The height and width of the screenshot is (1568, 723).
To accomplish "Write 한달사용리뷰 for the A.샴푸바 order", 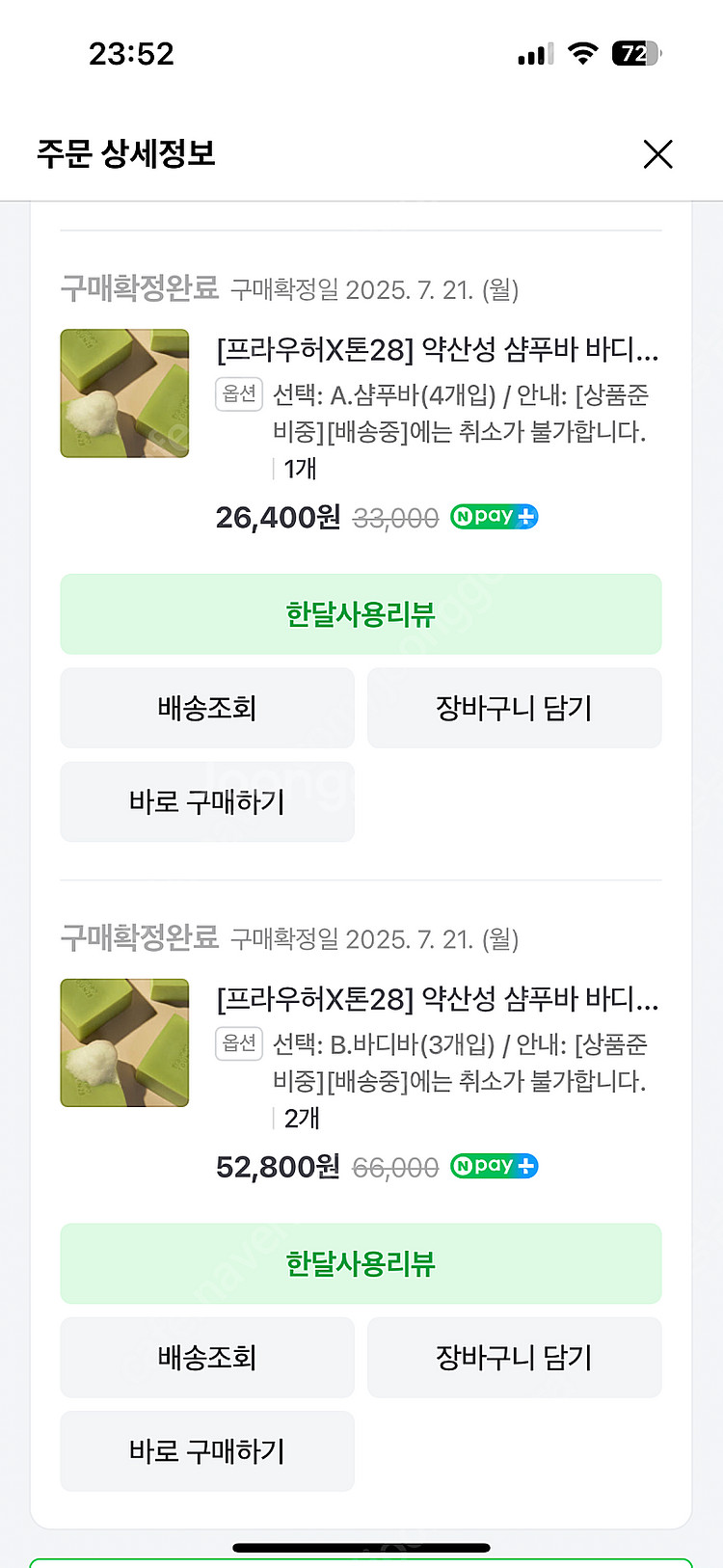I will [x=361, y=614].
